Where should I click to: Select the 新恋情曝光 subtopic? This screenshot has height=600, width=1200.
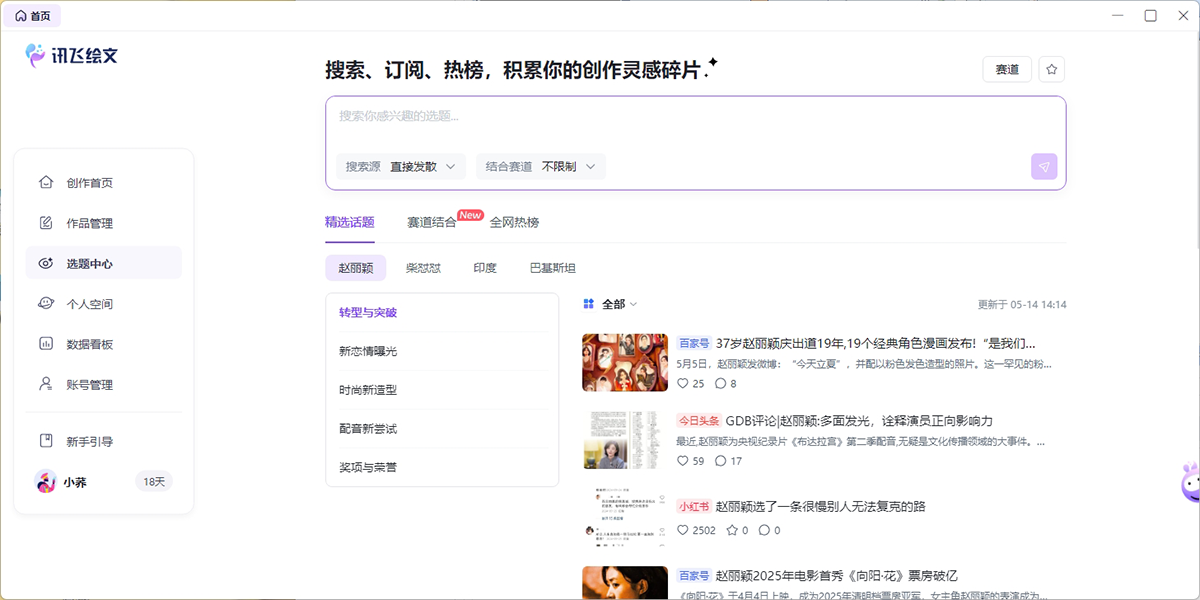368,352
